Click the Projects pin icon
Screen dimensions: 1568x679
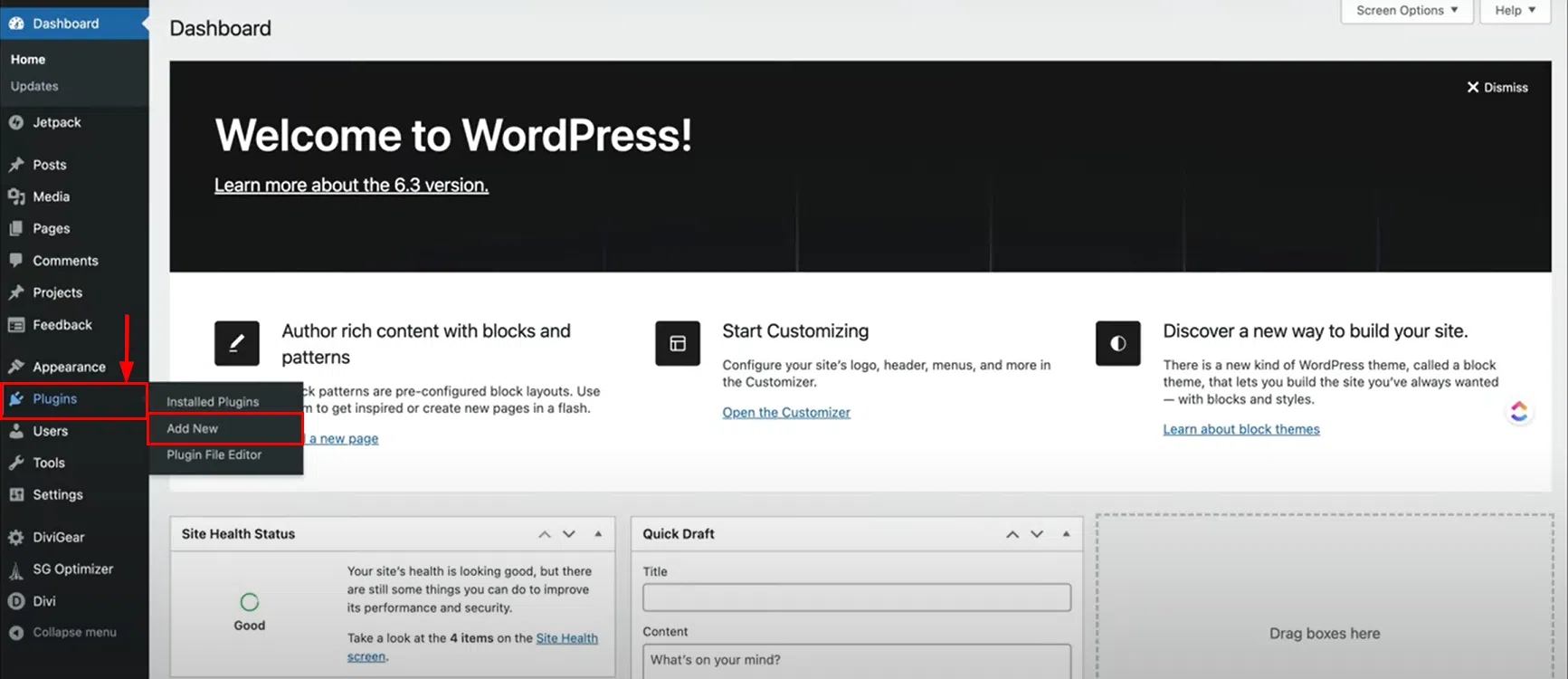click(16, 292)
